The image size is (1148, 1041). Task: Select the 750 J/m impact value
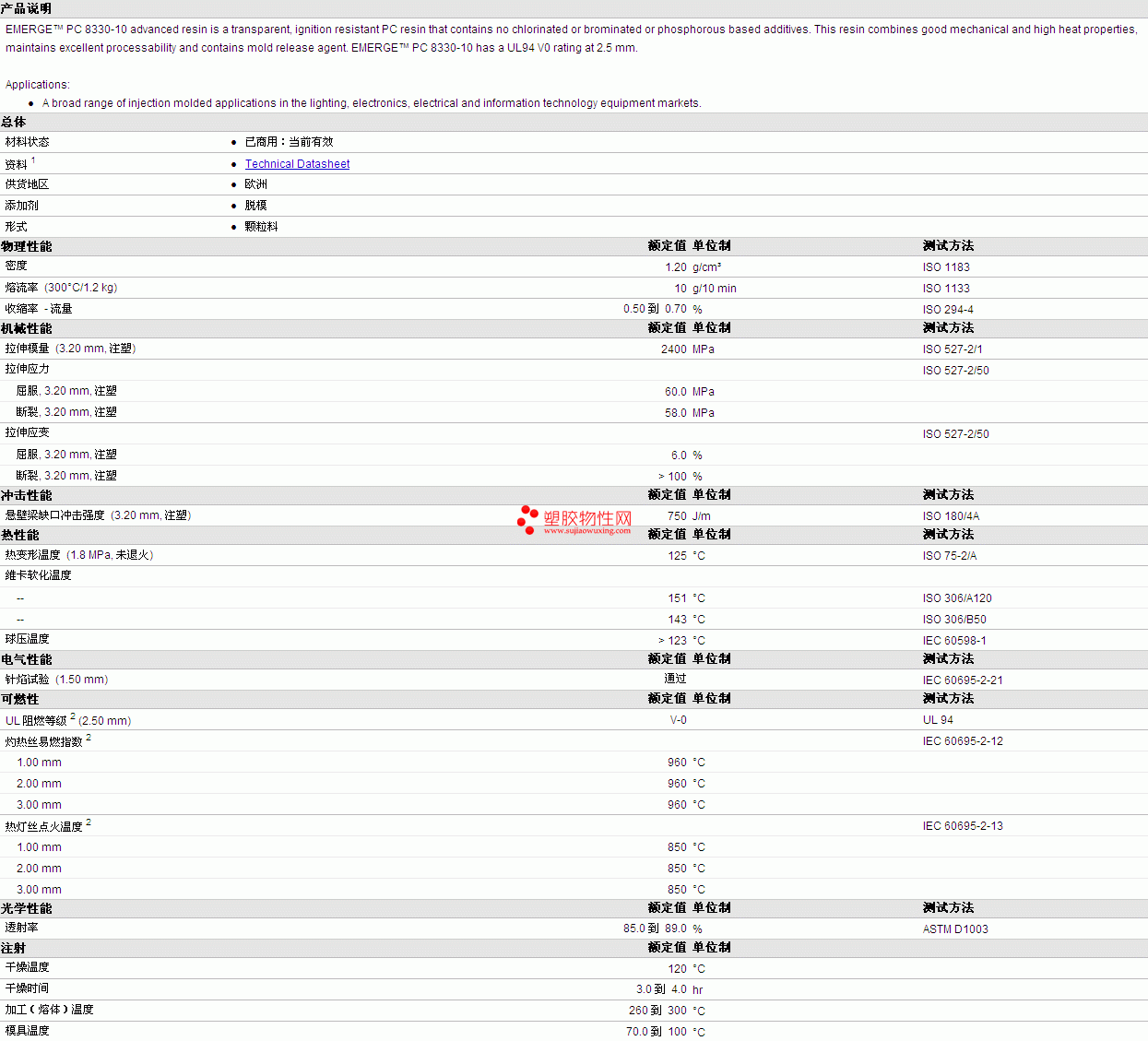click(x=689, y=516)
